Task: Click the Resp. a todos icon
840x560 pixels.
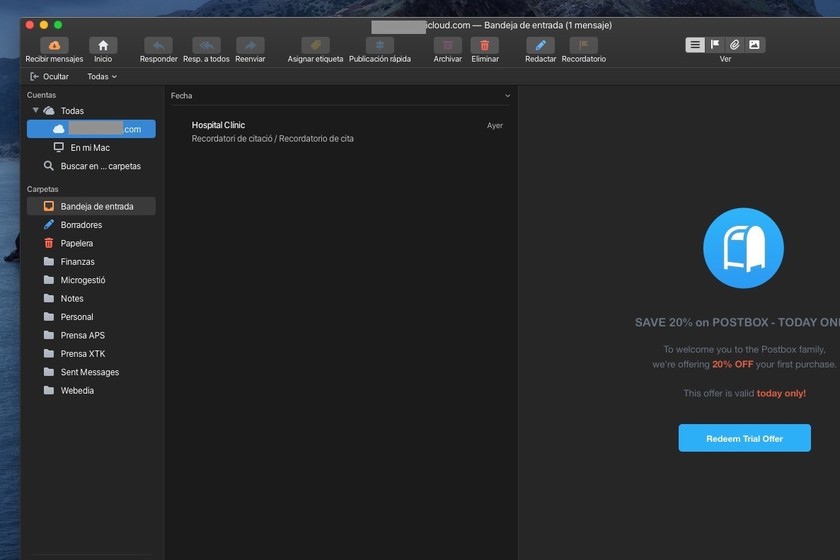Action: pos(206,46)
